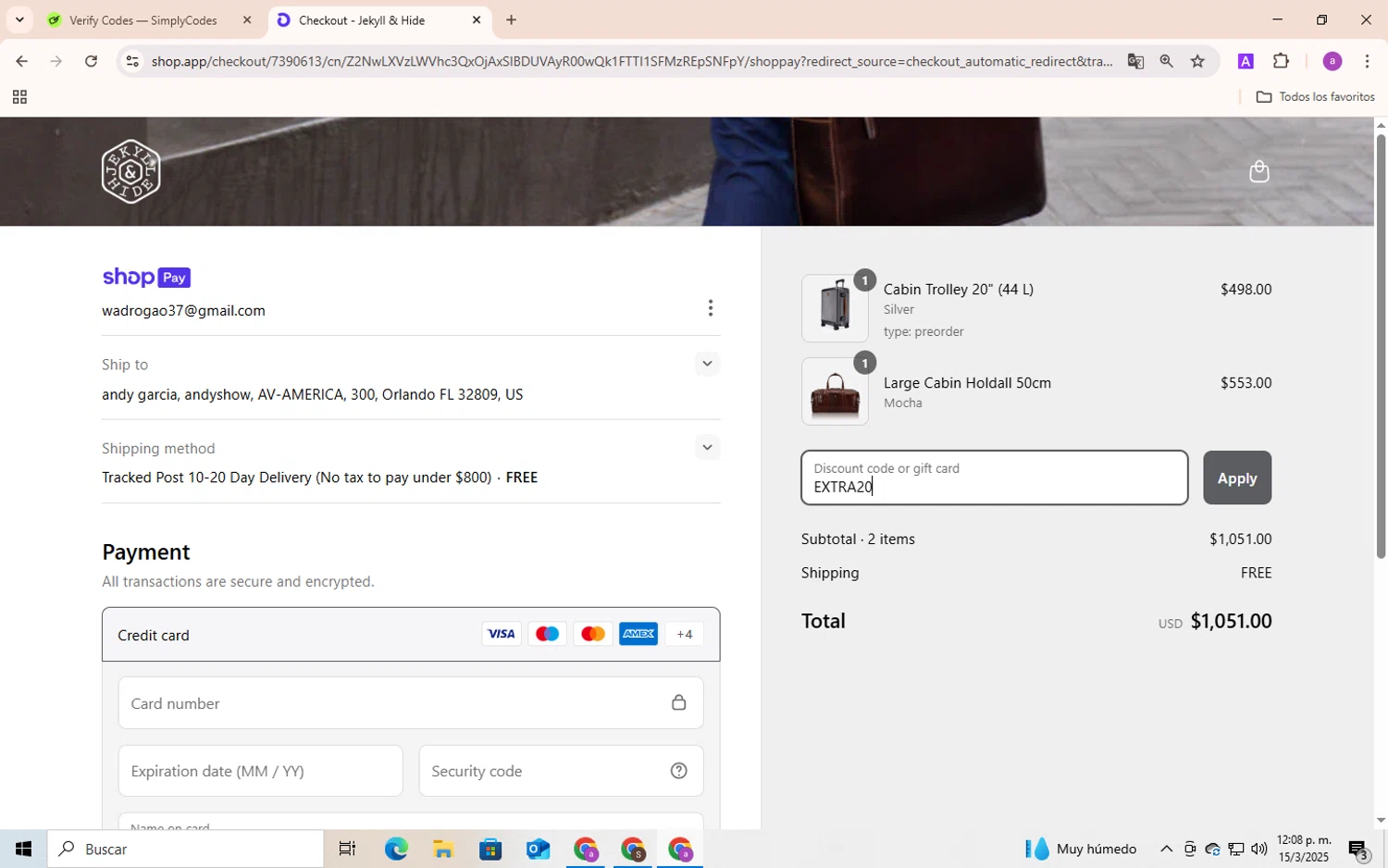This screenshot has height=868, width=1388.
Task: Open site information icon in address bar
Action: (x=132, y=61)
